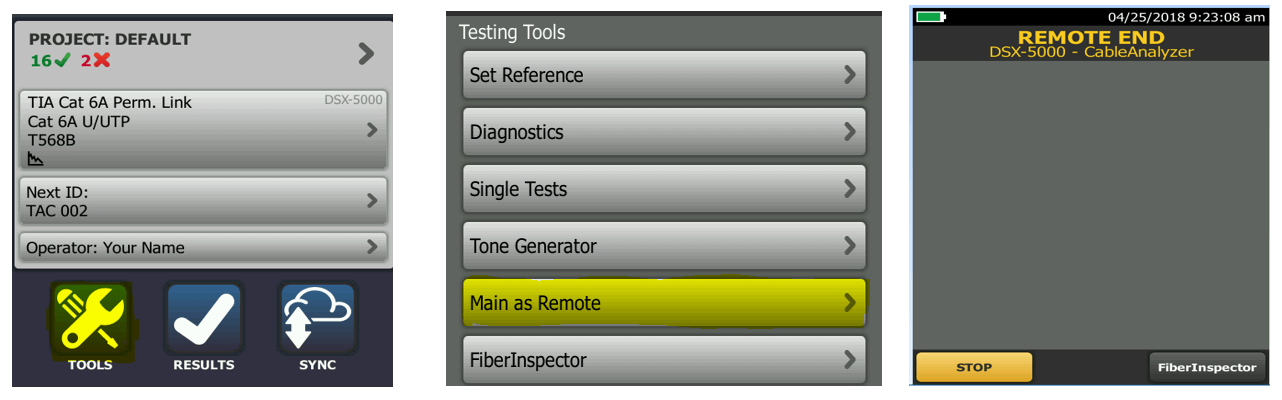Click the green battery indicator icon
1282x400 pixels.
point(930,17)
